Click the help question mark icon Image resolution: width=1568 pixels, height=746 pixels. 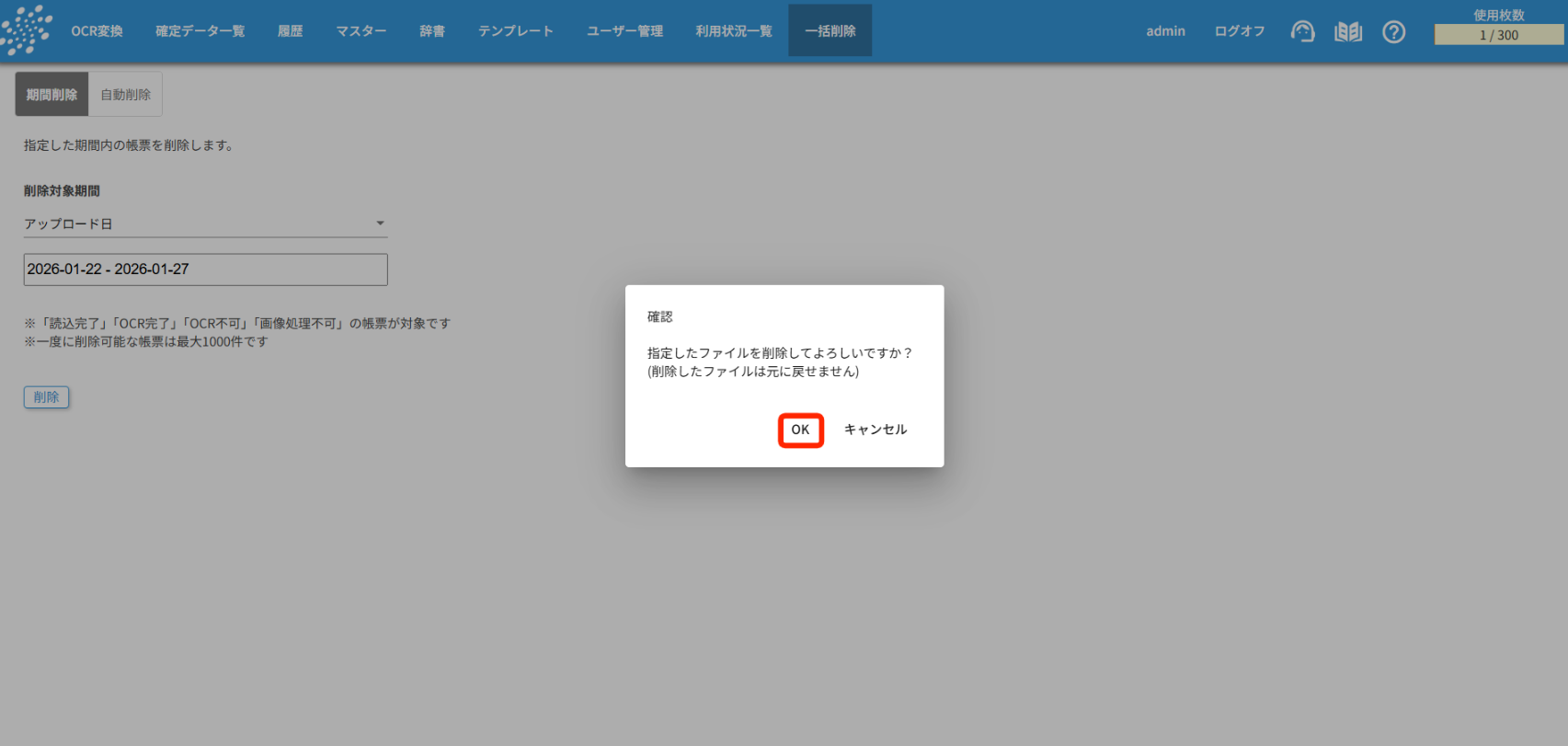(x=1393, y=32)
